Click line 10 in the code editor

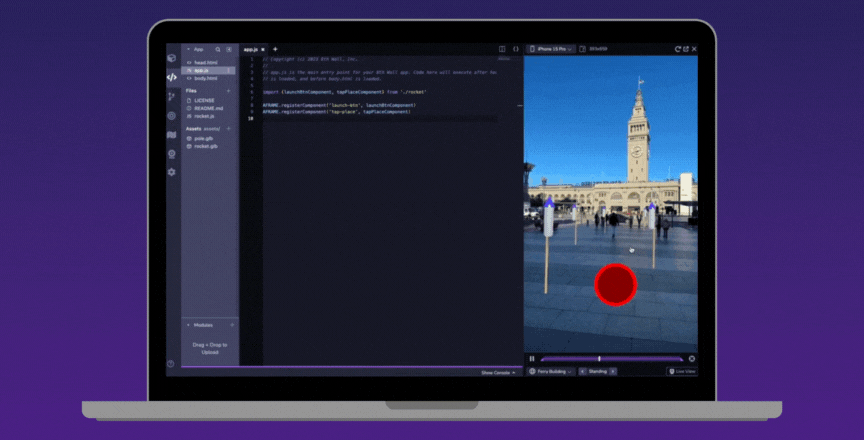380,118
